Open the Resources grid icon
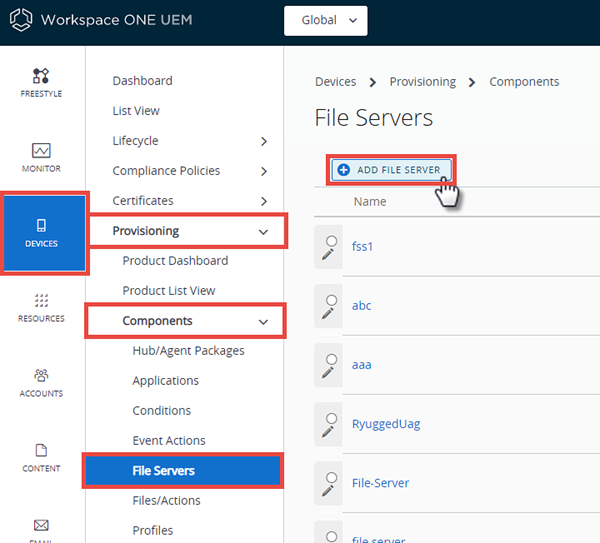 pos(41,300)
